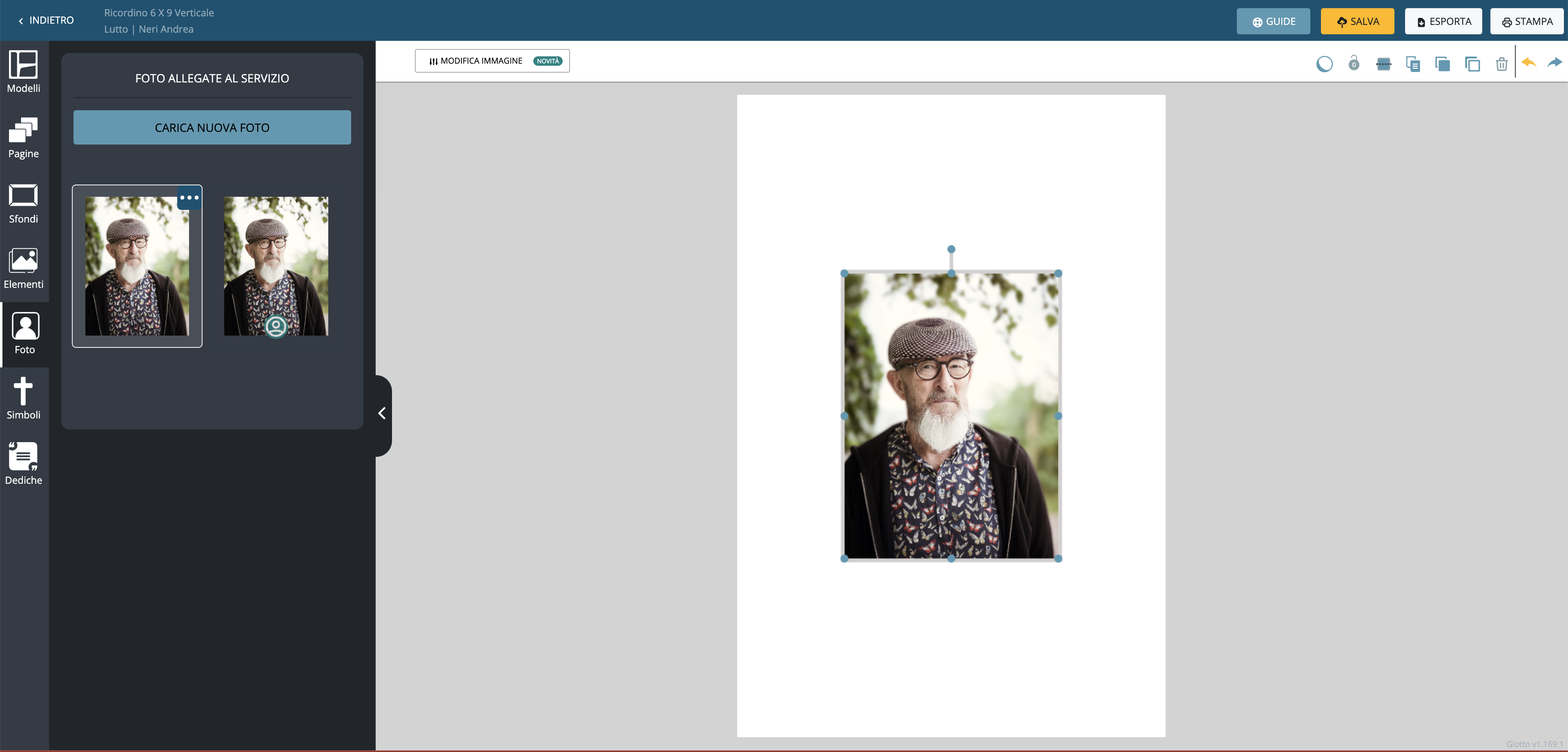This screenshot has height=752, width=1568.
Task: Click the rotation handle above the photo
Action: [951, 249]
